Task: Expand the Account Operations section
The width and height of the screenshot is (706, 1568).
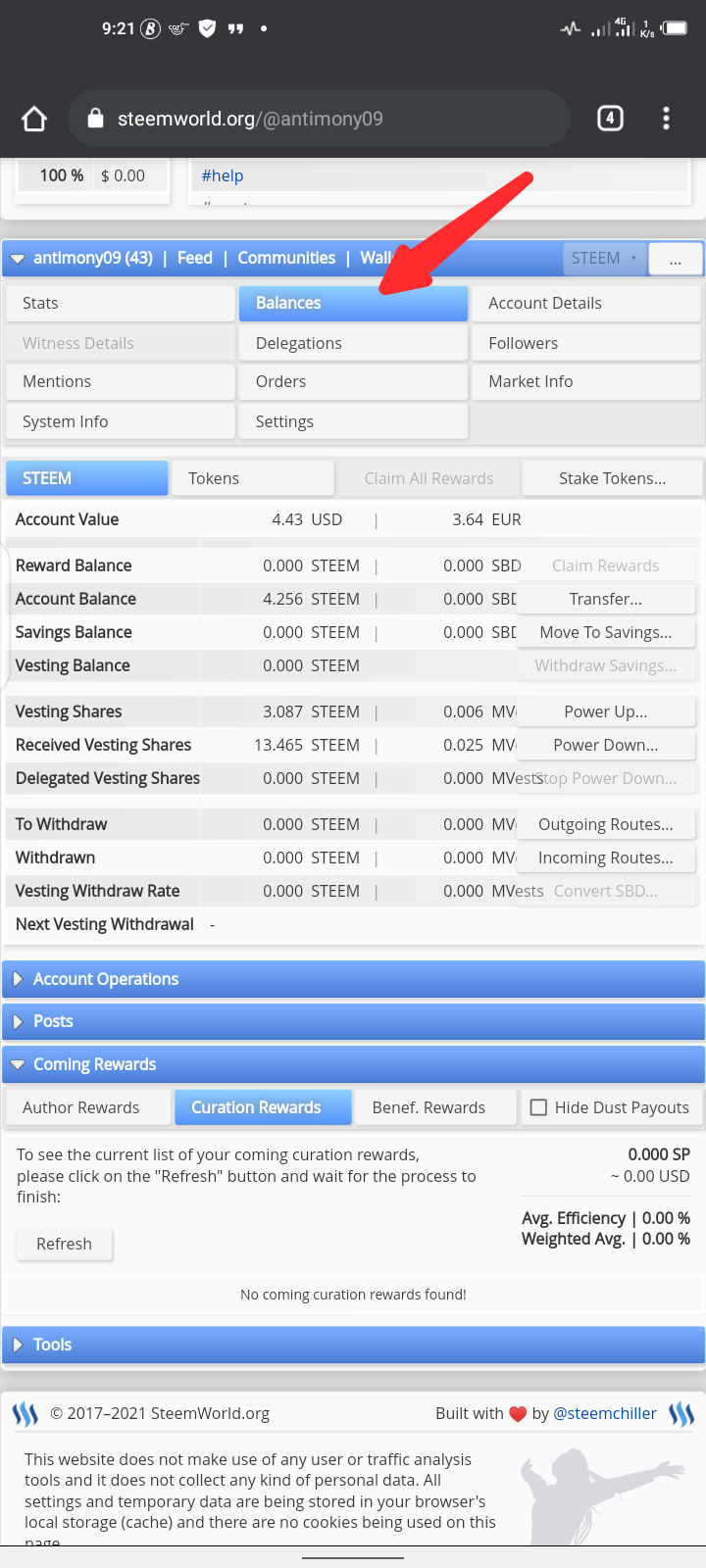Action: tap(353, 979)
